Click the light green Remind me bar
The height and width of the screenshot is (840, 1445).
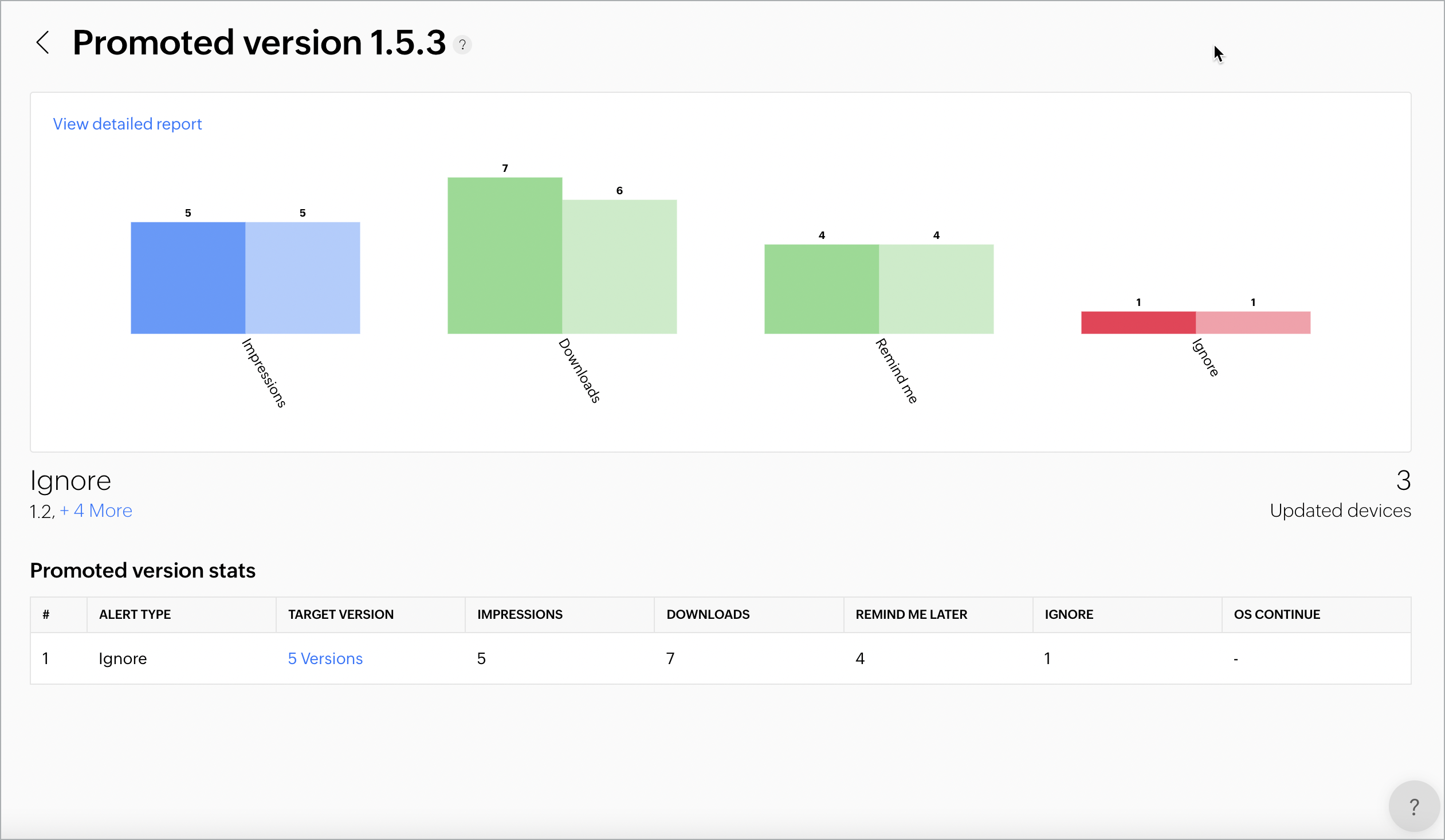[936, 289]
